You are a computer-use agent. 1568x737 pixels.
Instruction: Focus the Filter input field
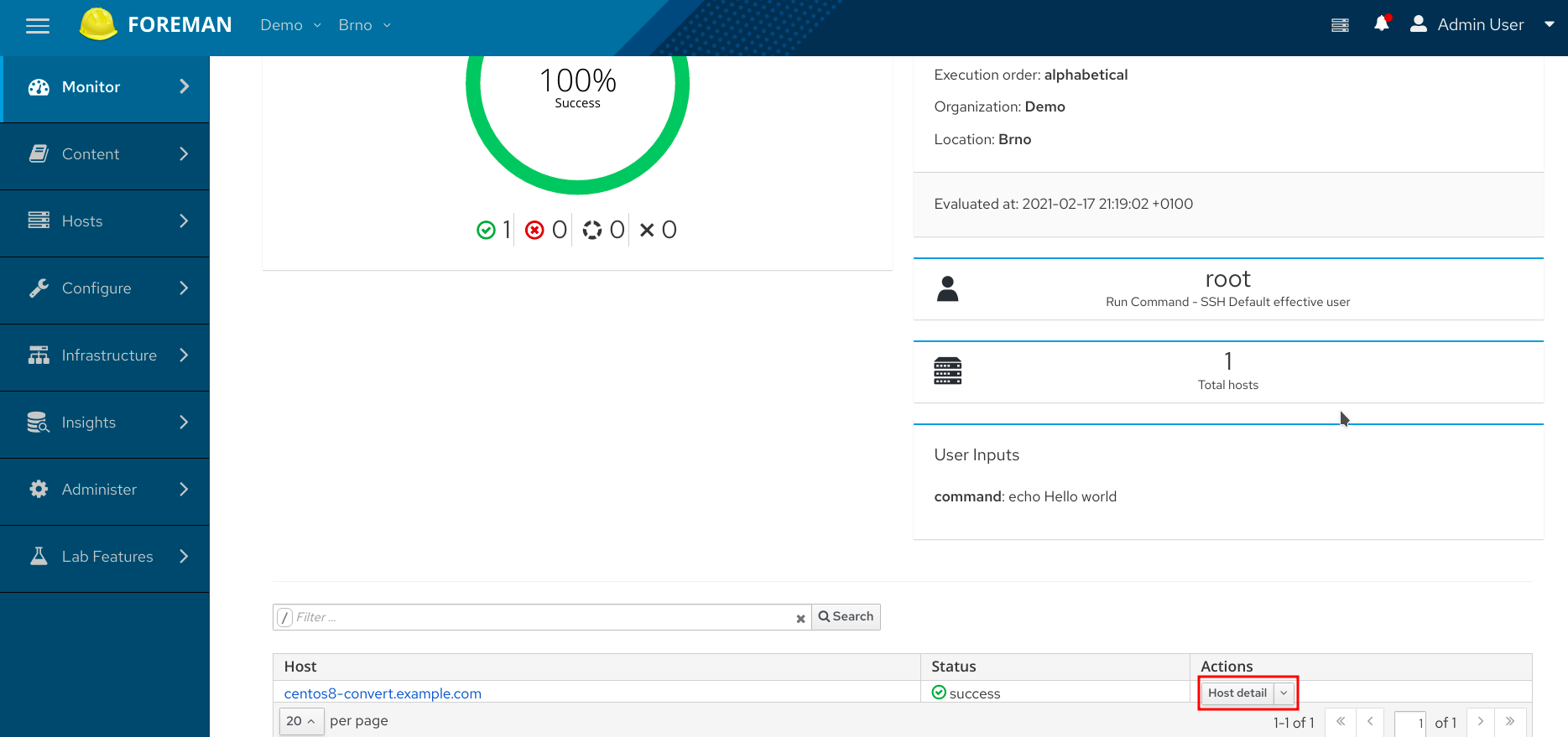pos(541,618)
